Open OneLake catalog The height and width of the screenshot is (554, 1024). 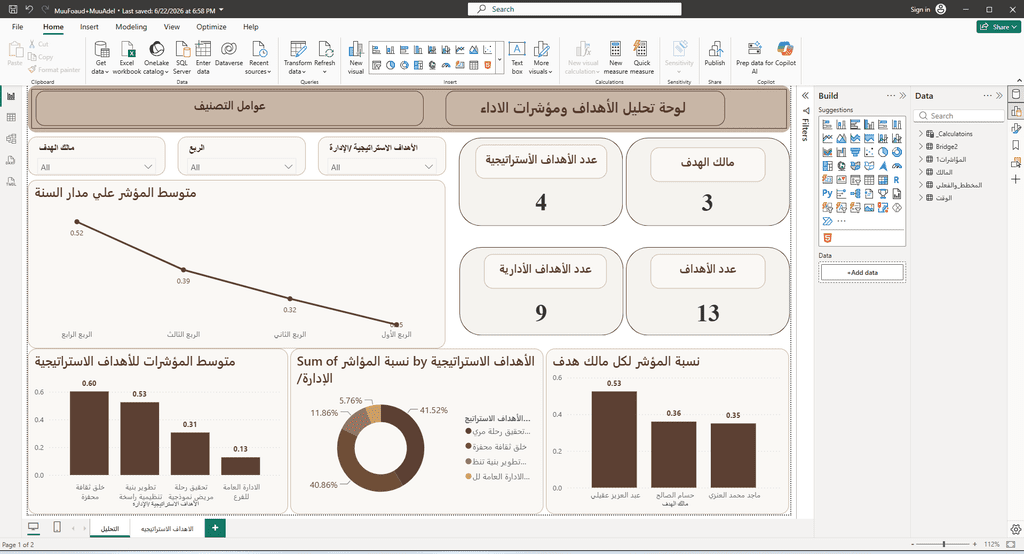pyautogui.click(x=156, y=58)
